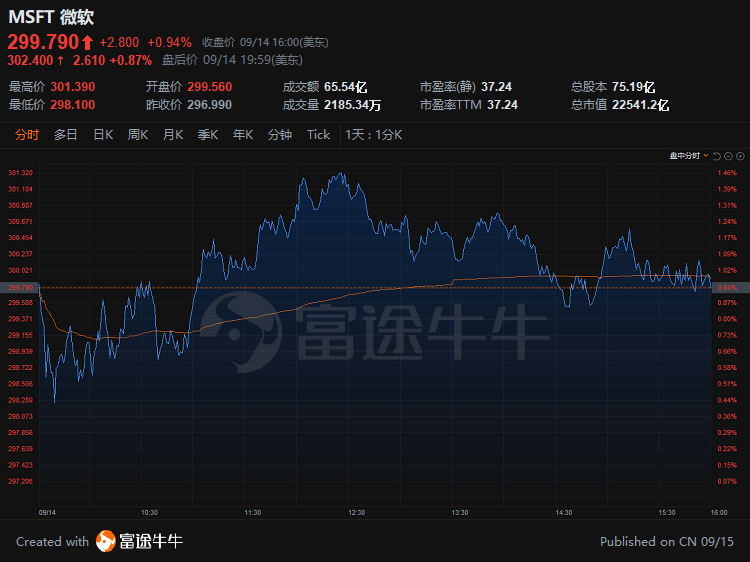Reset the chart zoom with the undo arrow

pyautogui.click(x=717, y=156)
